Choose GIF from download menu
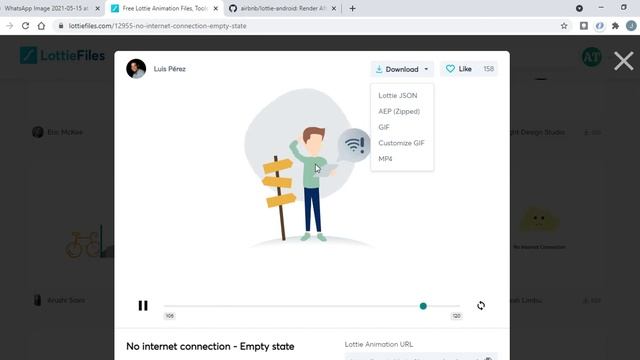The height and width of the screenshot is (360, 640). pyautogui.click(x=384, y=127)
